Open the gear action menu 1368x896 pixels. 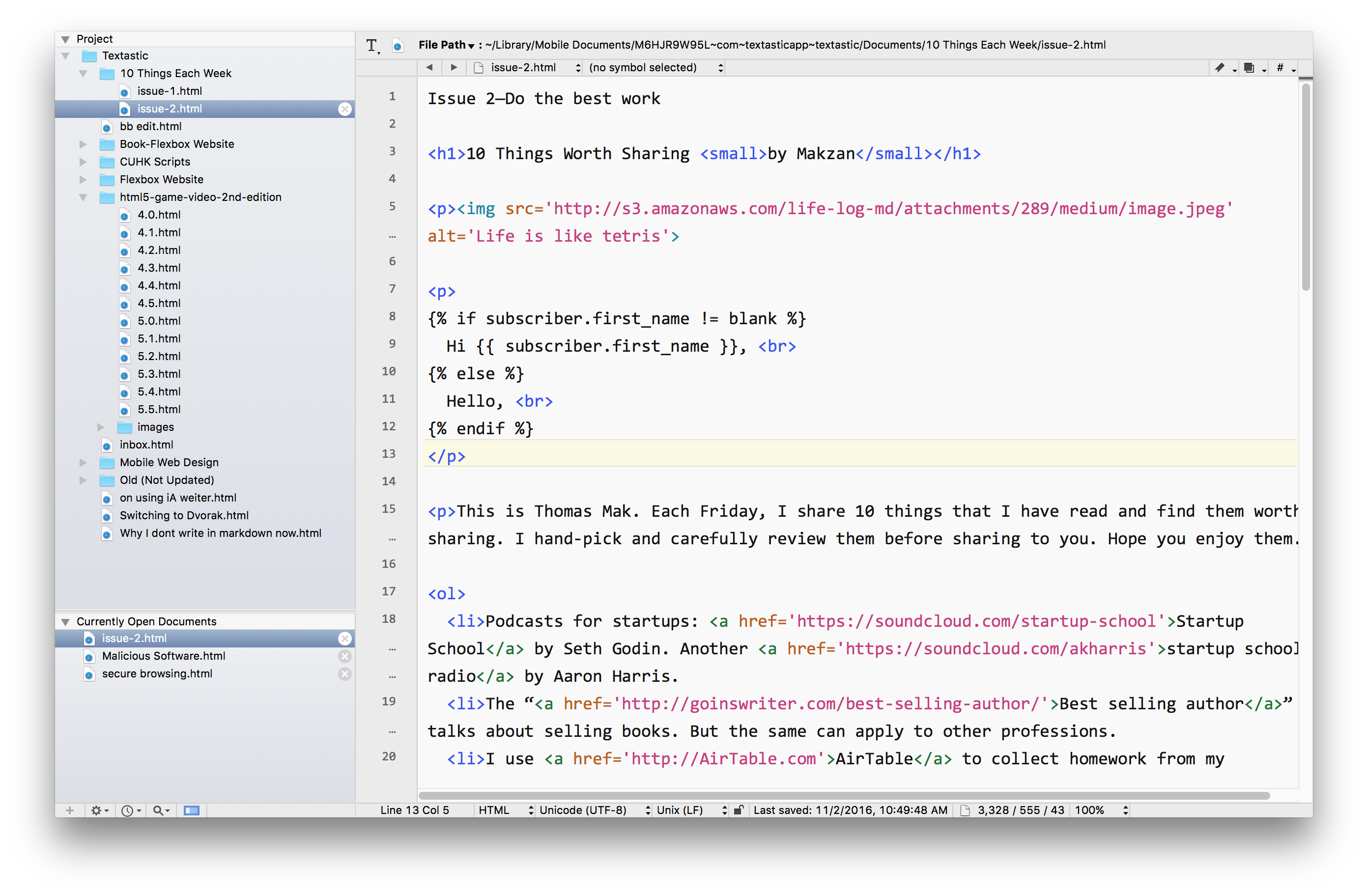97,811
